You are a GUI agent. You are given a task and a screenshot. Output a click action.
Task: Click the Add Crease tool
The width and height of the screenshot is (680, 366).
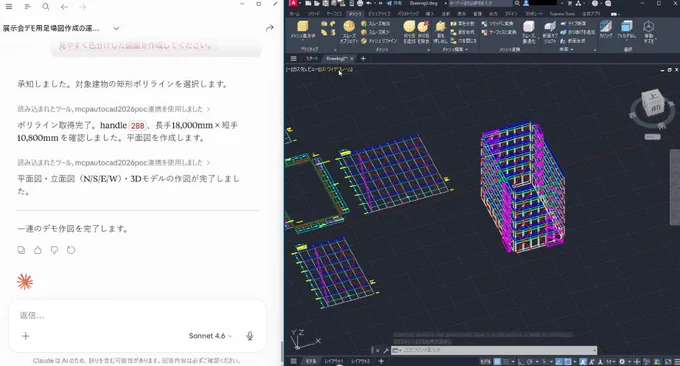pyautogui.click(x=409, y=32)
